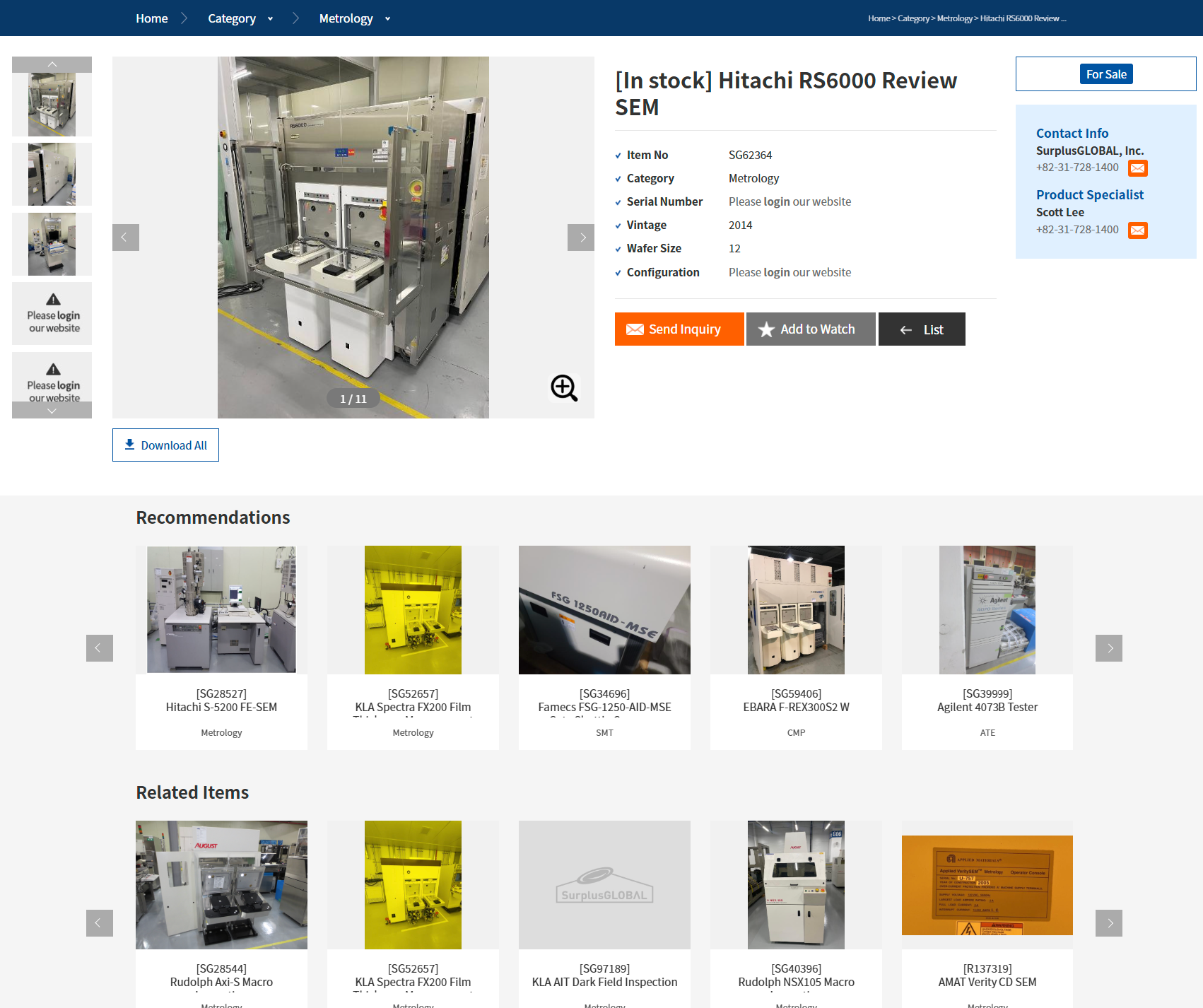This screenshot has width=1203, height=1008.
Task: Click the magnifier zoom icon on main photo
Action: pyautogui.click(x=564, y=387)
